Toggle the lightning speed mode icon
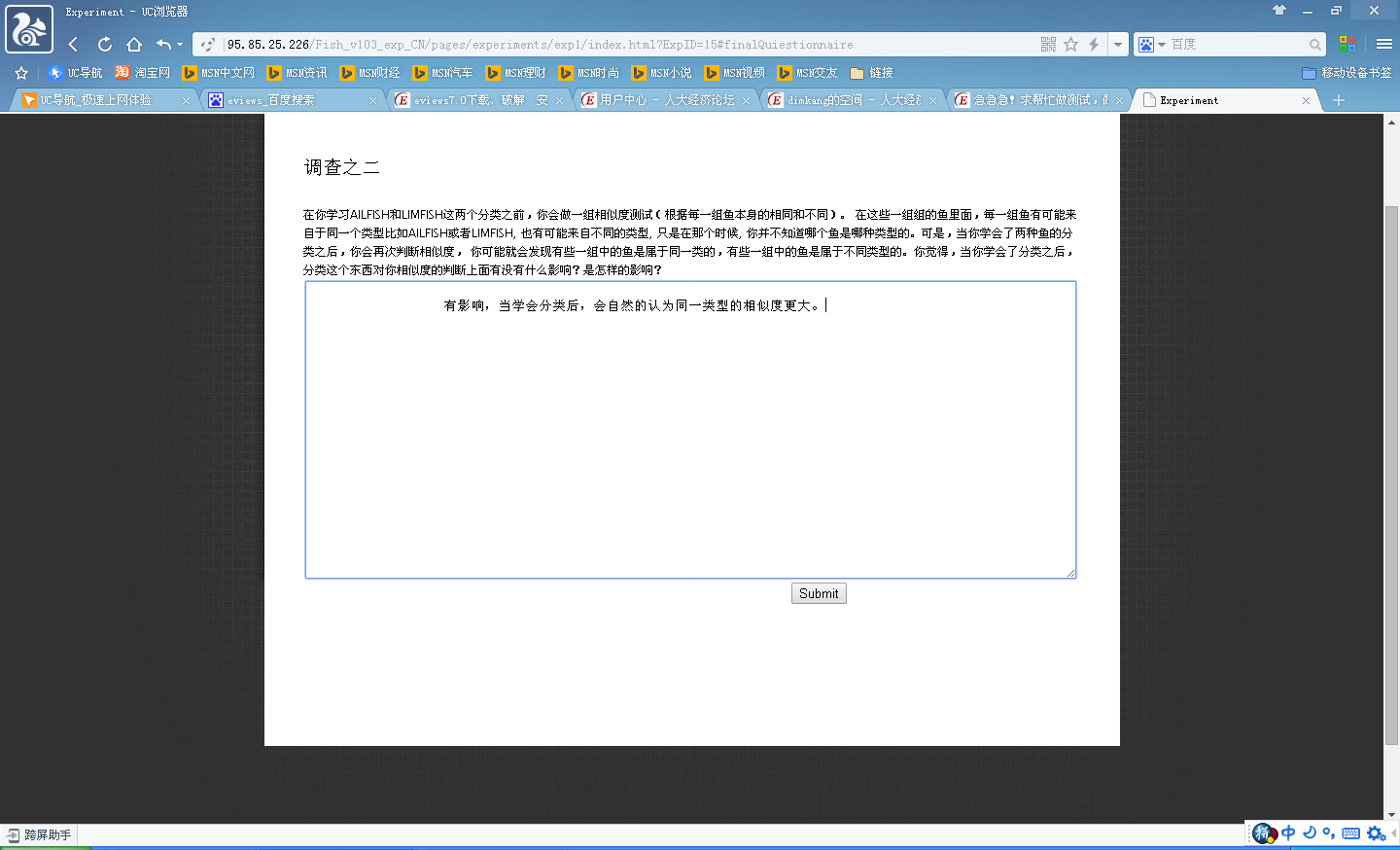 (x=1094, y=45)
